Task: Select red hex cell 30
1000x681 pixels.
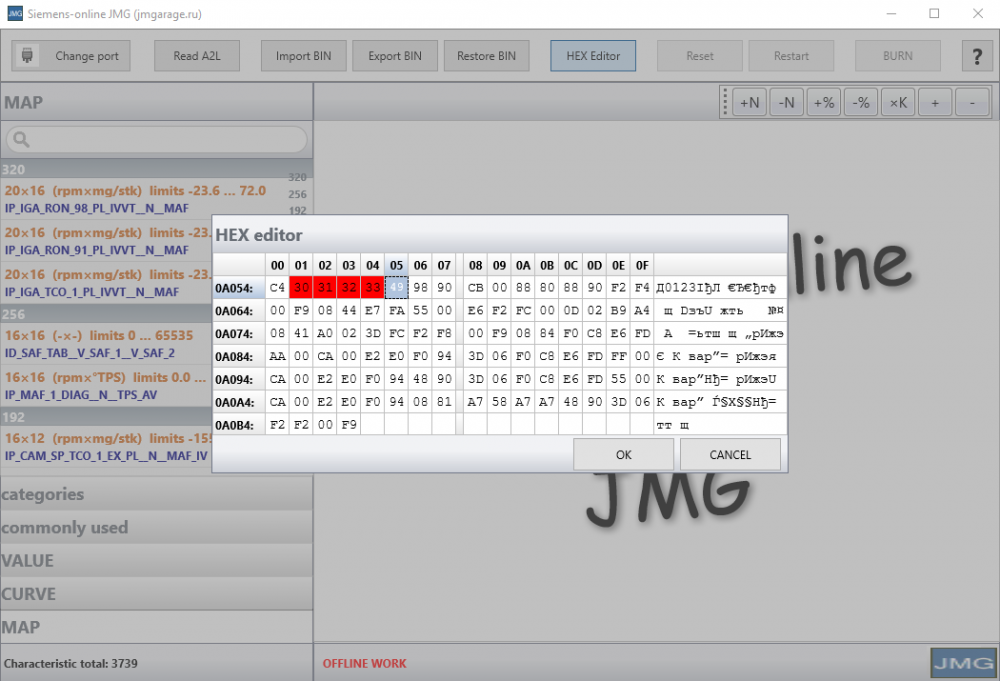Action: [301, 288]
